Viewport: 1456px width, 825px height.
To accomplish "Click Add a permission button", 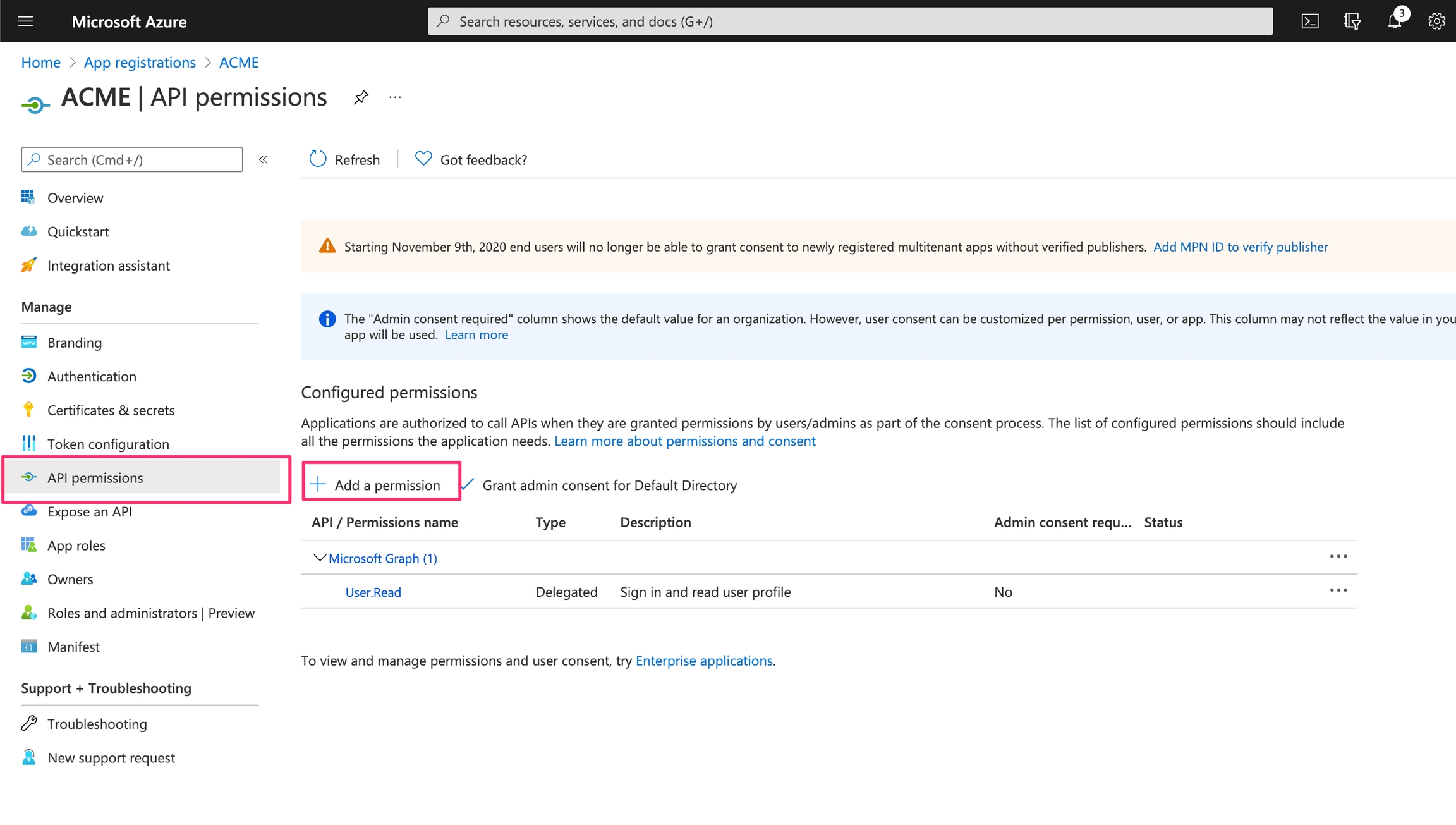I will pos(377,485).
